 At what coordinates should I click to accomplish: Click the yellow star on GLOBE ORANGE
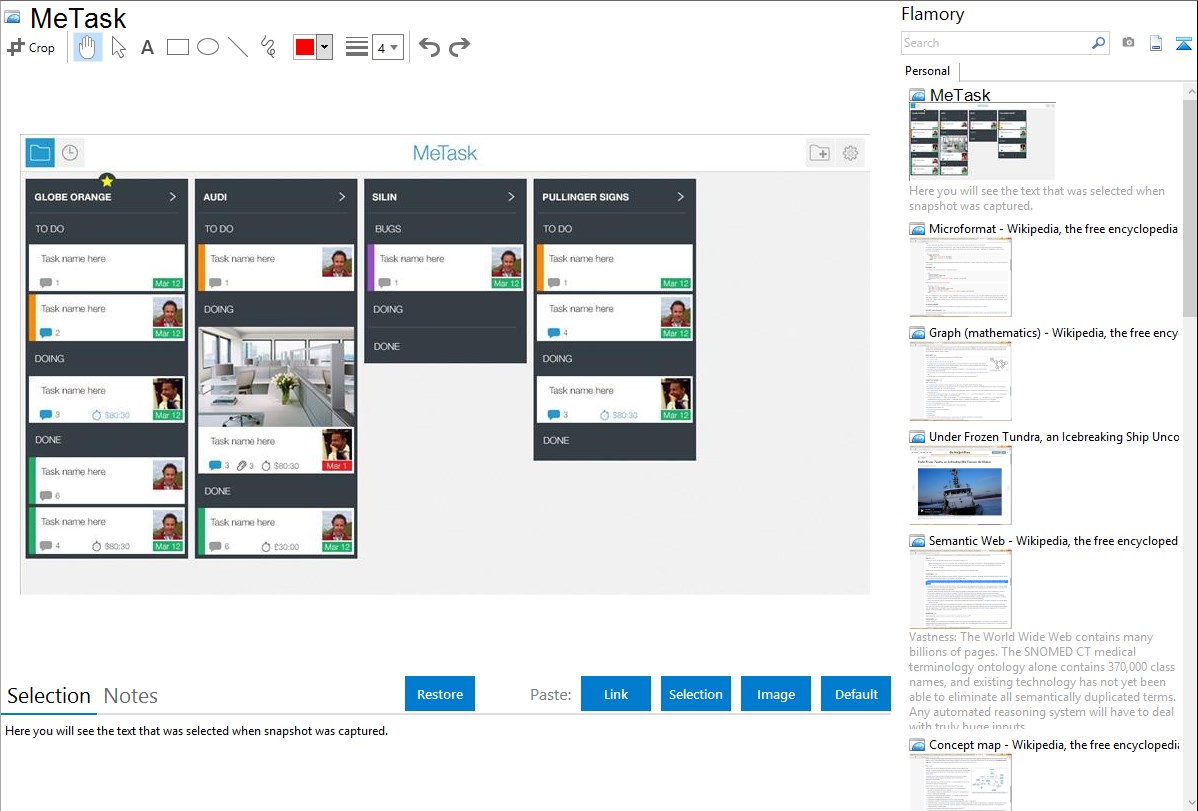pyautogui.click(x=107, y=181)
